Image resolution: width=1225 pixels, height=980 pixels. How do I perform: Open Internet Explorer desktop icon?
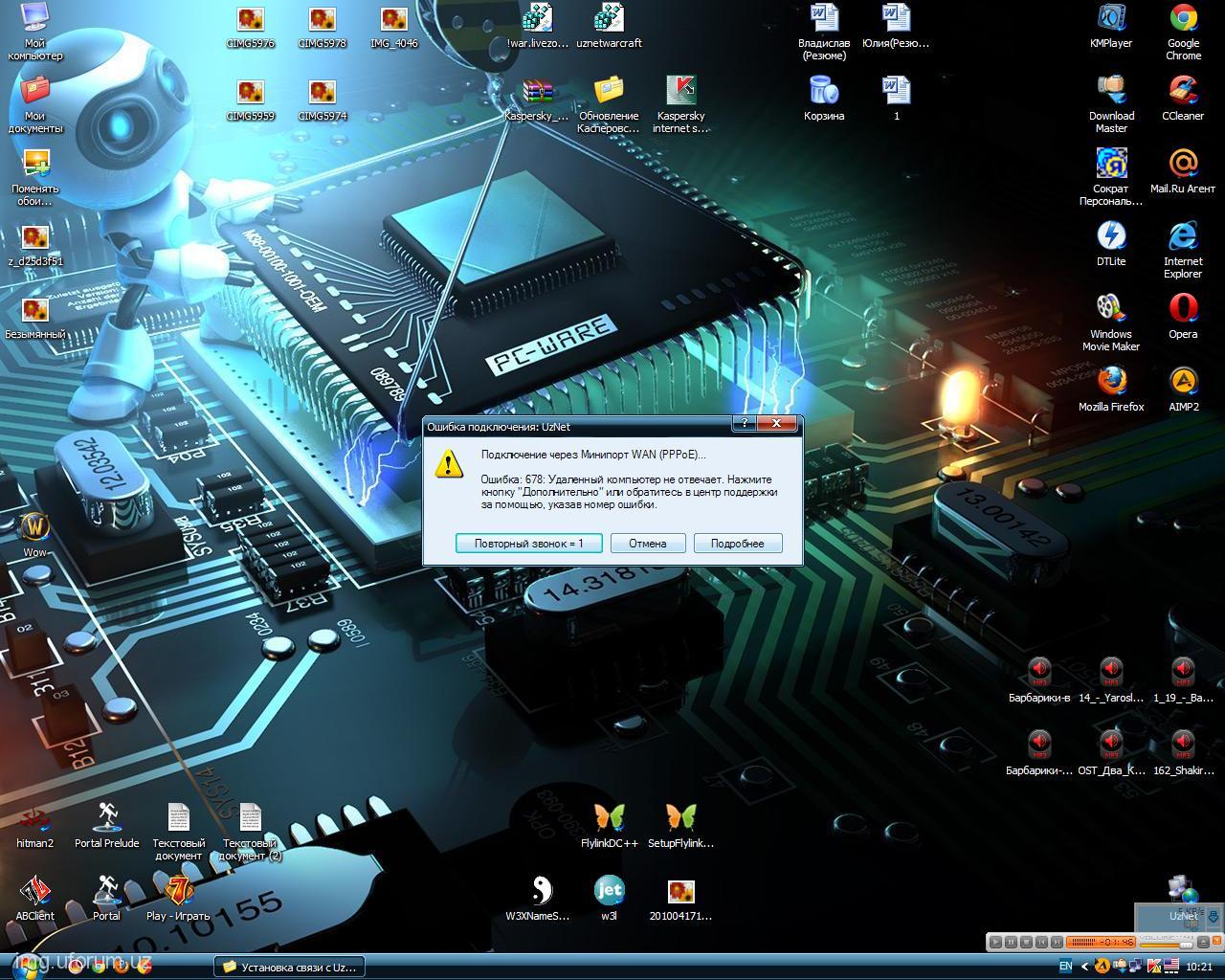coord(1184,251)
